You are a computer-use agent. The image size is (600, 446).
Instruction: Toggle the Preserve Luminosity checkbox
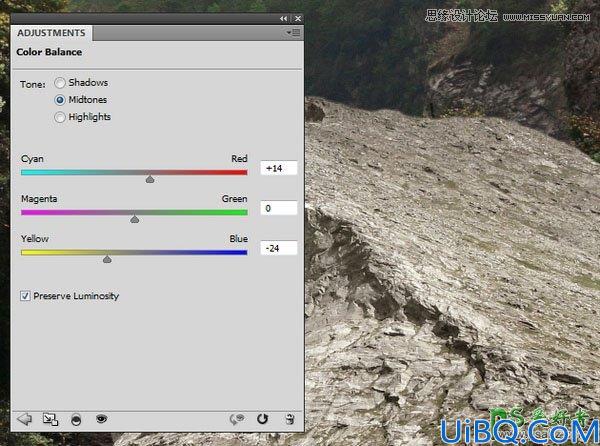click(25, 296)
